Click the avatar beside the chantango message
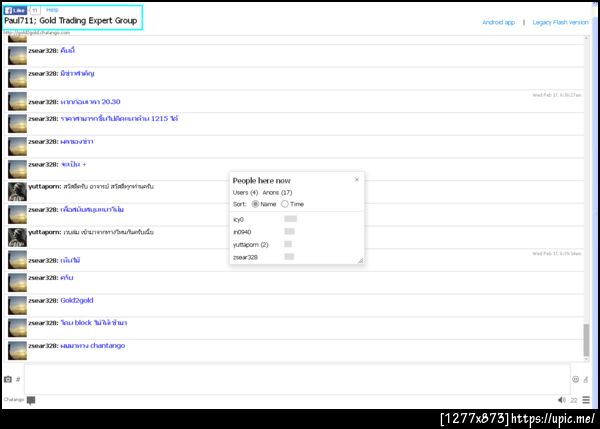600x429 pixels. (17, 351)
